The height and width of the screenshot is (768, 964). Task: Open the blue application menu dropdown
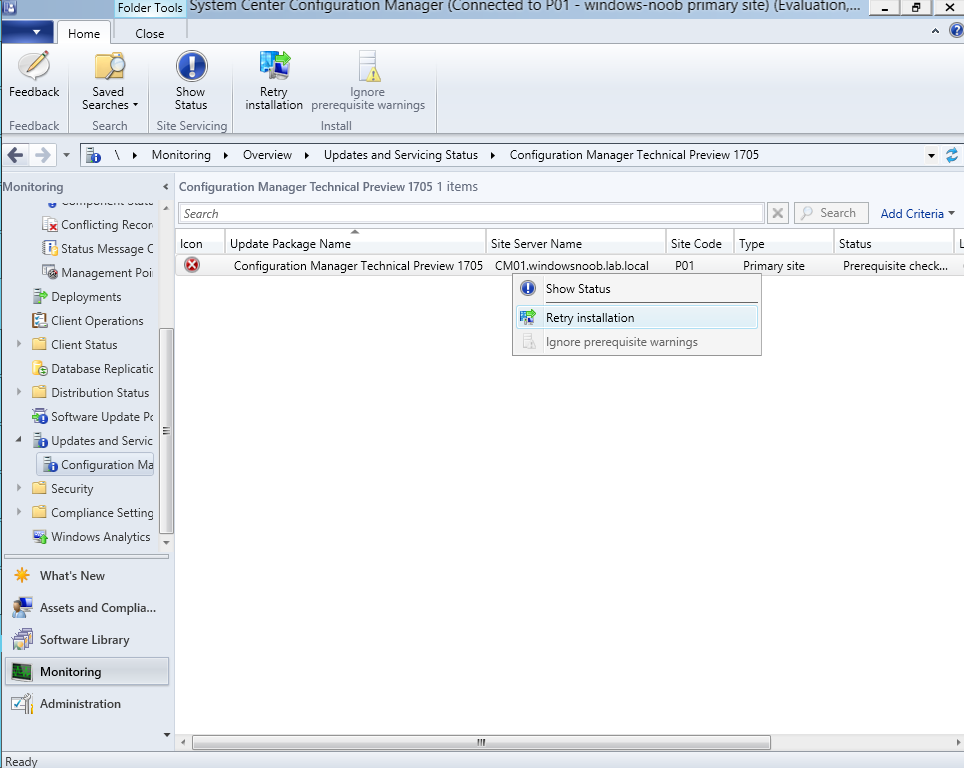(x=26, y=32)
